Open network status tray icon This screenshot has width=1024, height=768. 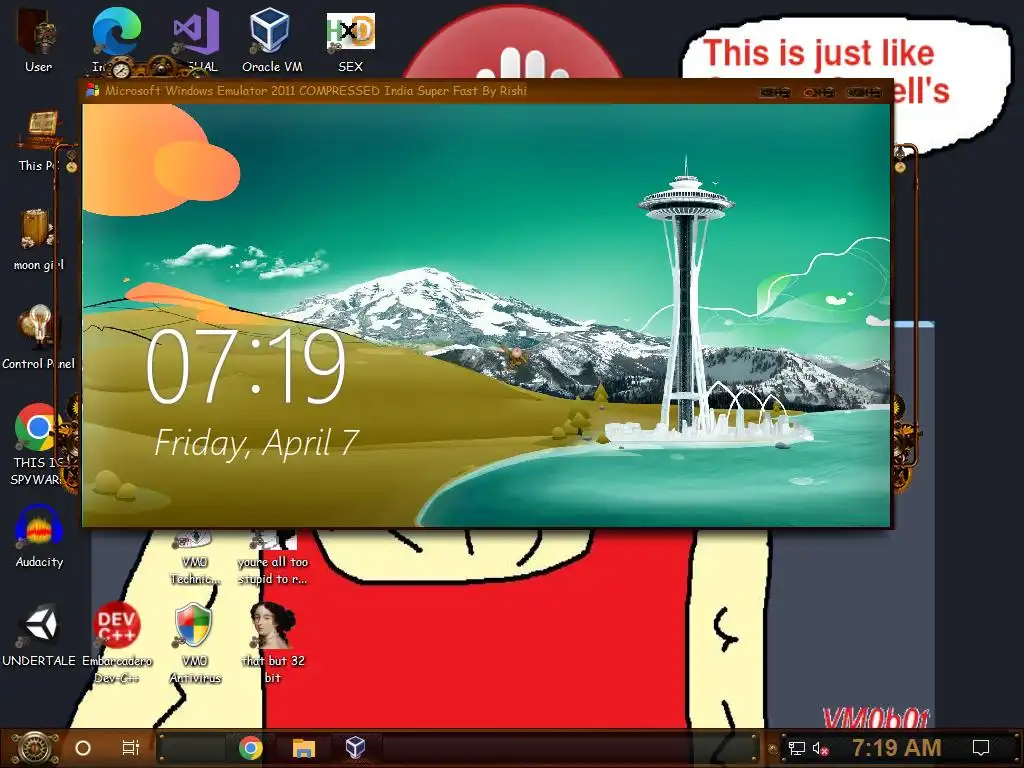click(x=797, y=748)
